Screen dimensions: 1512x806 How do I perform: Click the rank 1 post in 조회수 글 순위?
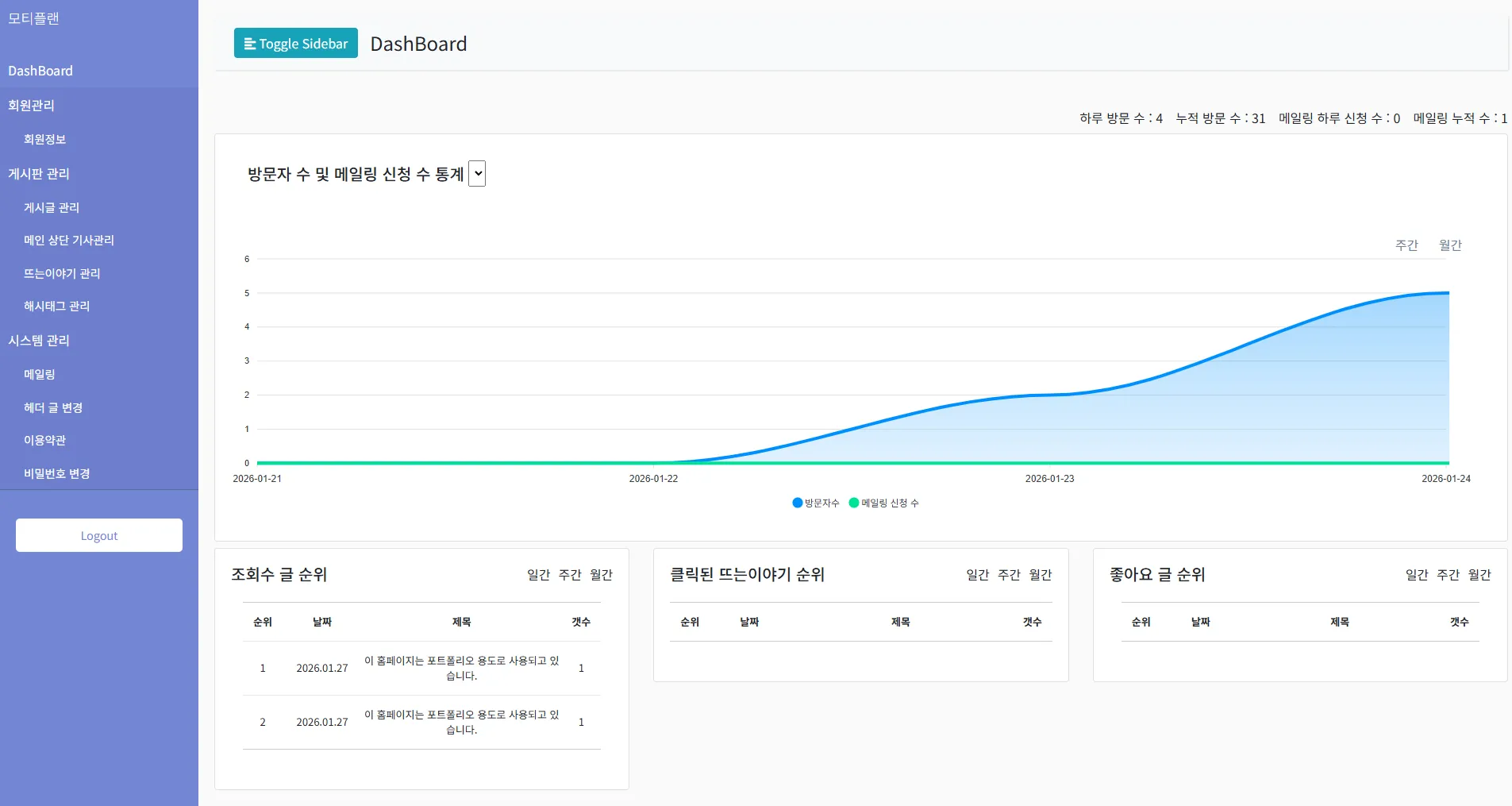click(461, 668)
